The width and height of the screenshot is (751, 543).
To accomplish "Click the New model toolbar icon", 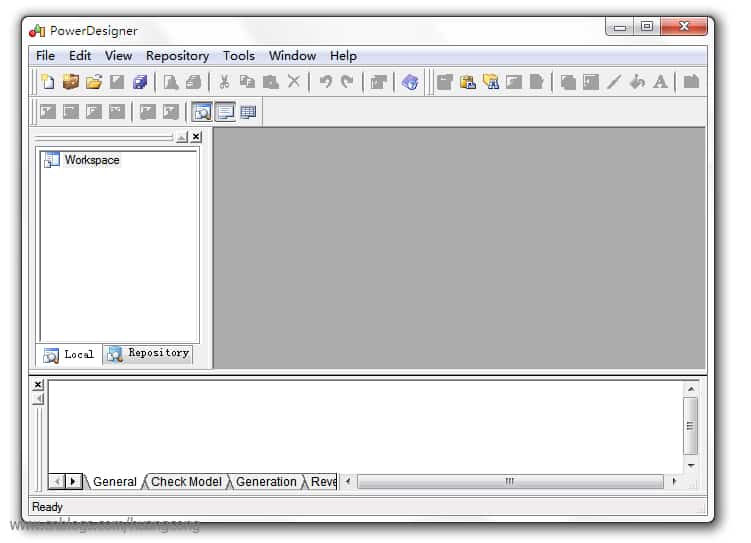I will click(x=48, y=82).
